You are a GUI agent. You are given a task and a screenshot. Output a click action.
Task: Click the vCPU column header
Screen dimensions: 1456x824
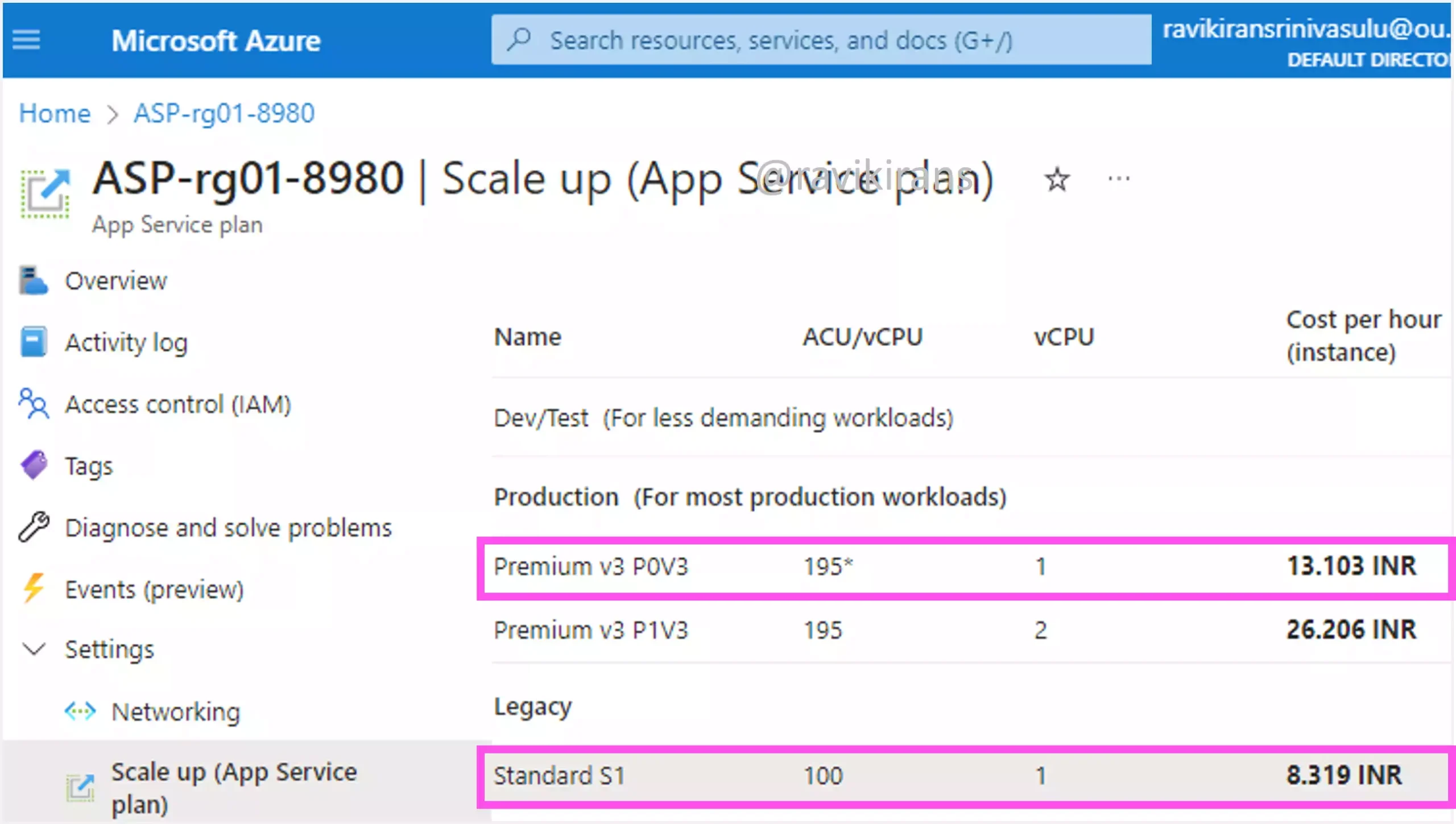[1064, 337]
